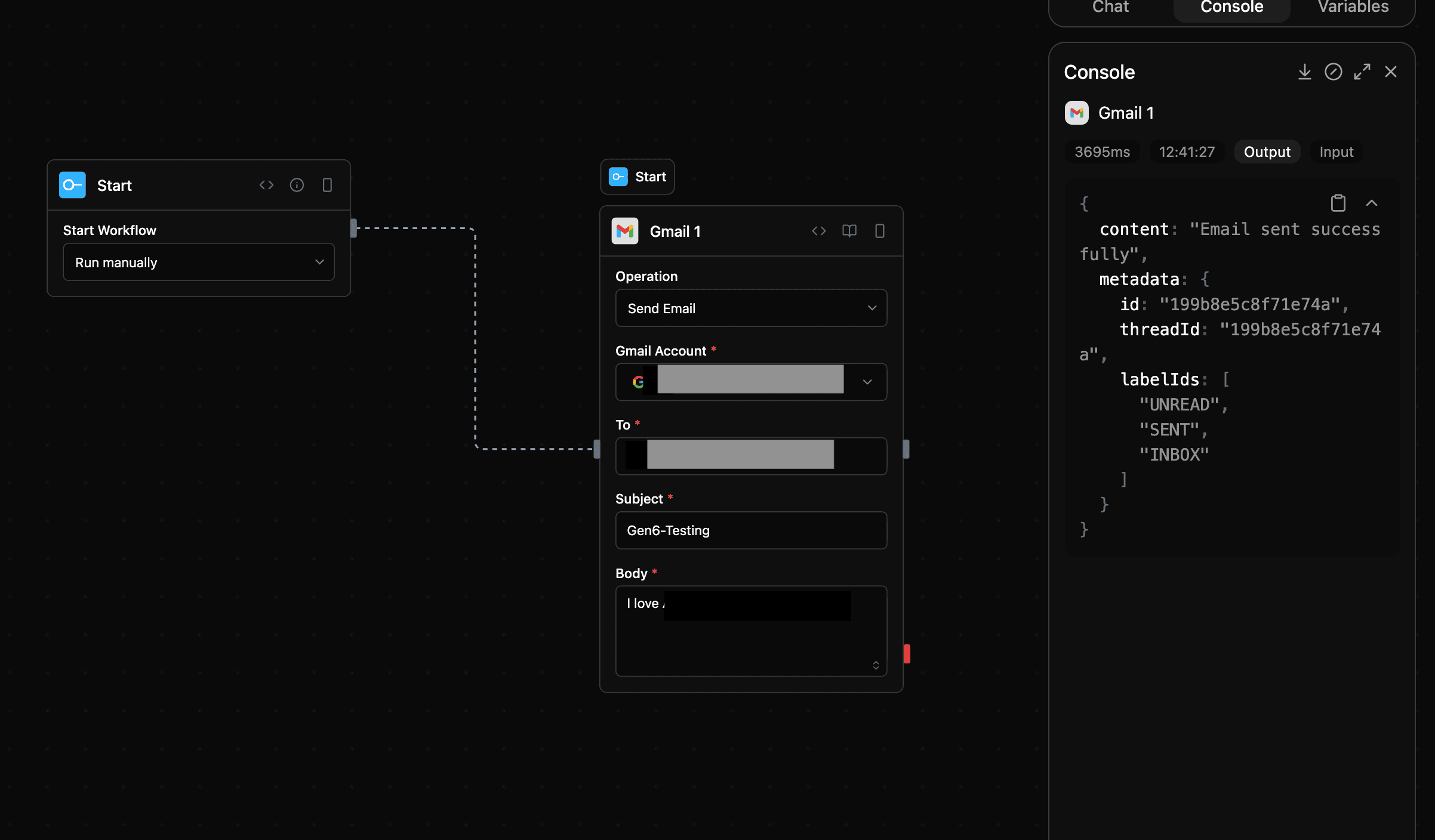Open the documentation icon on Gmail 1 node
This screenshot has height=840, width=1435.
849,231
